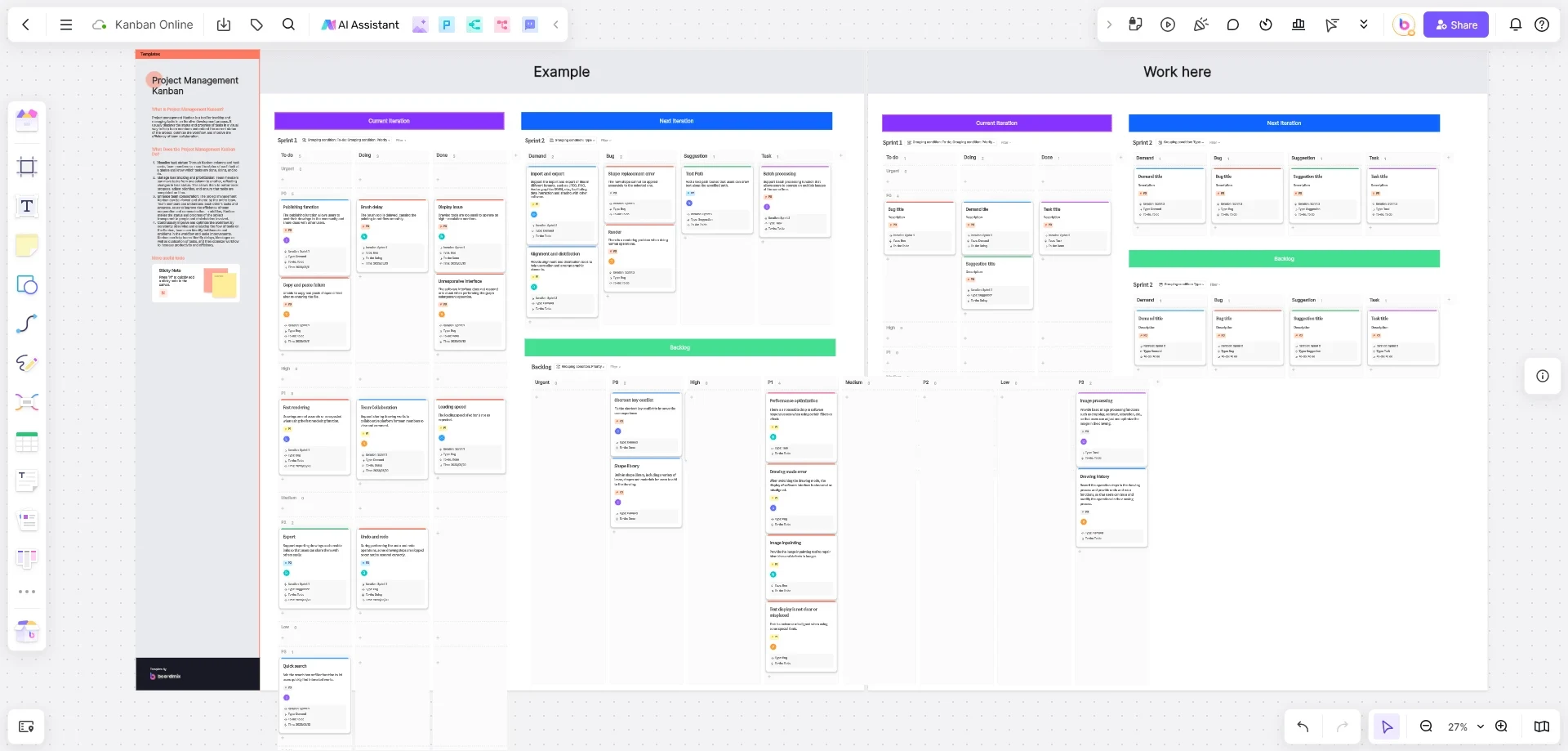Select Next Iteration bar under Work here

[x=1284, y=123]
